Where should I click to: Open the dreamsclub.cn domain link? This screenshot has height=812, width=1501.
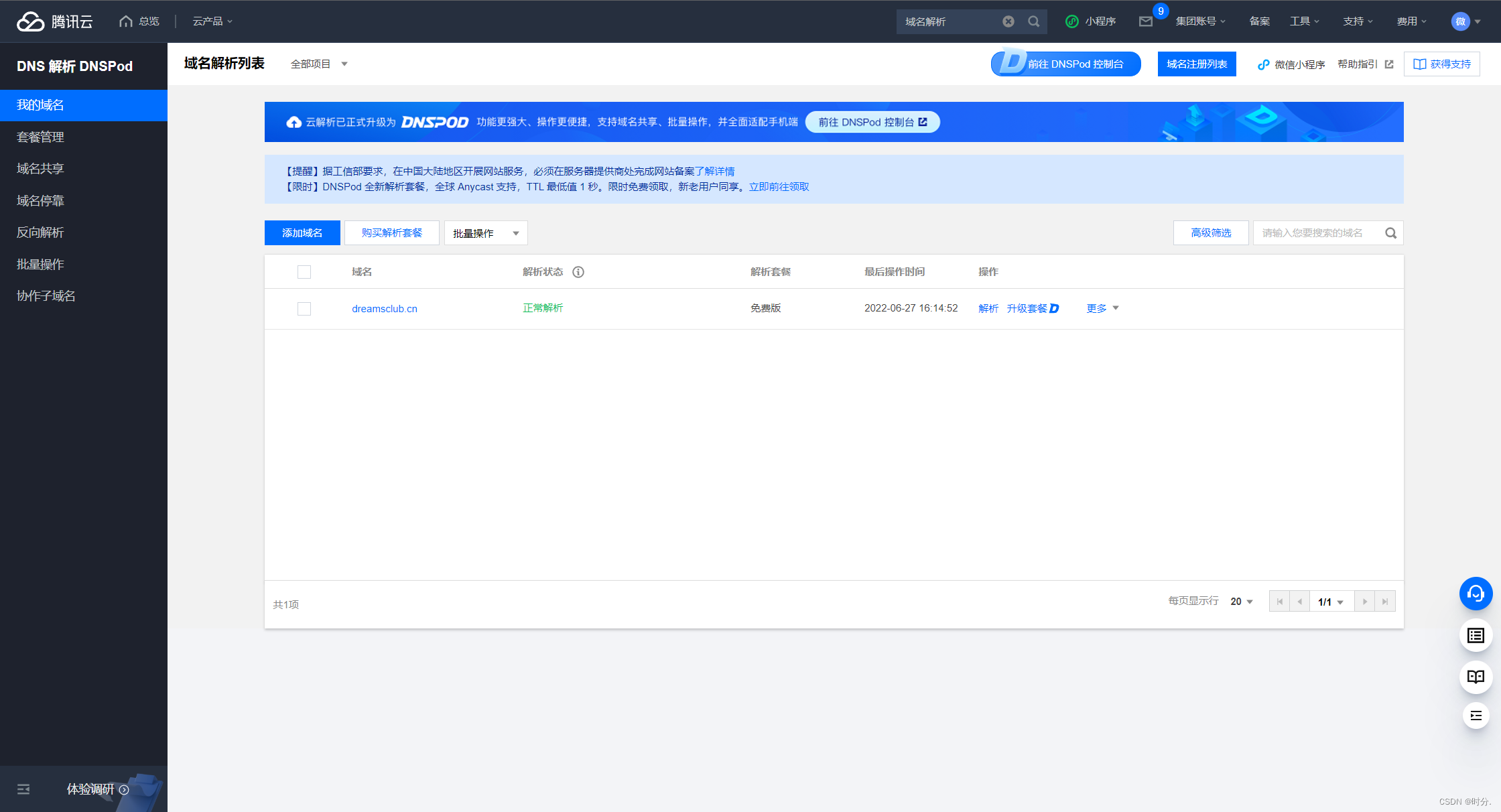(x=385, y=309)
